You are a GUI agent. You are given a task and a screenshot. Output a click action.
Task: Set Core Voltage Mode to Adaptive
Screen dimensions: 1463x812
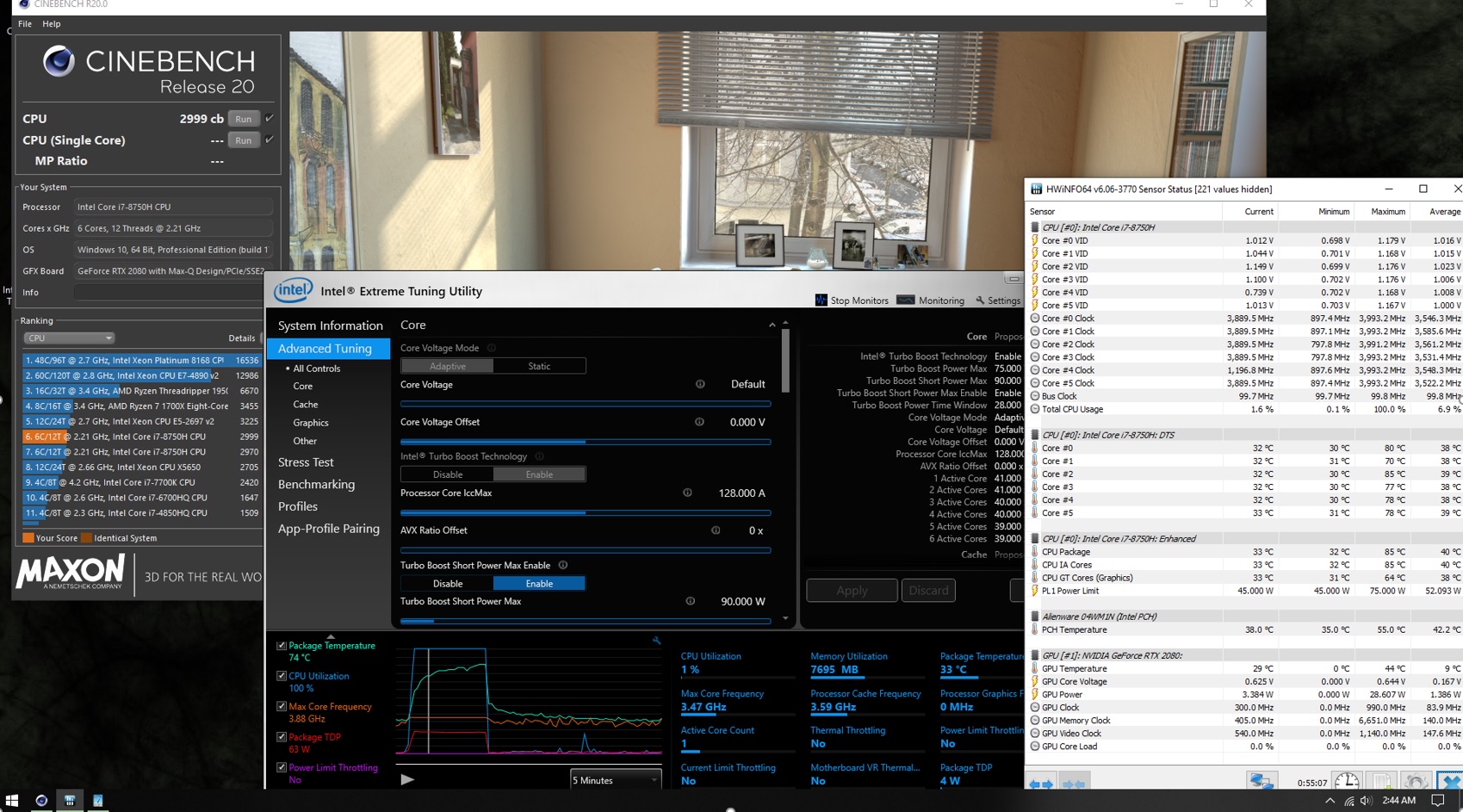click(447, 366)
